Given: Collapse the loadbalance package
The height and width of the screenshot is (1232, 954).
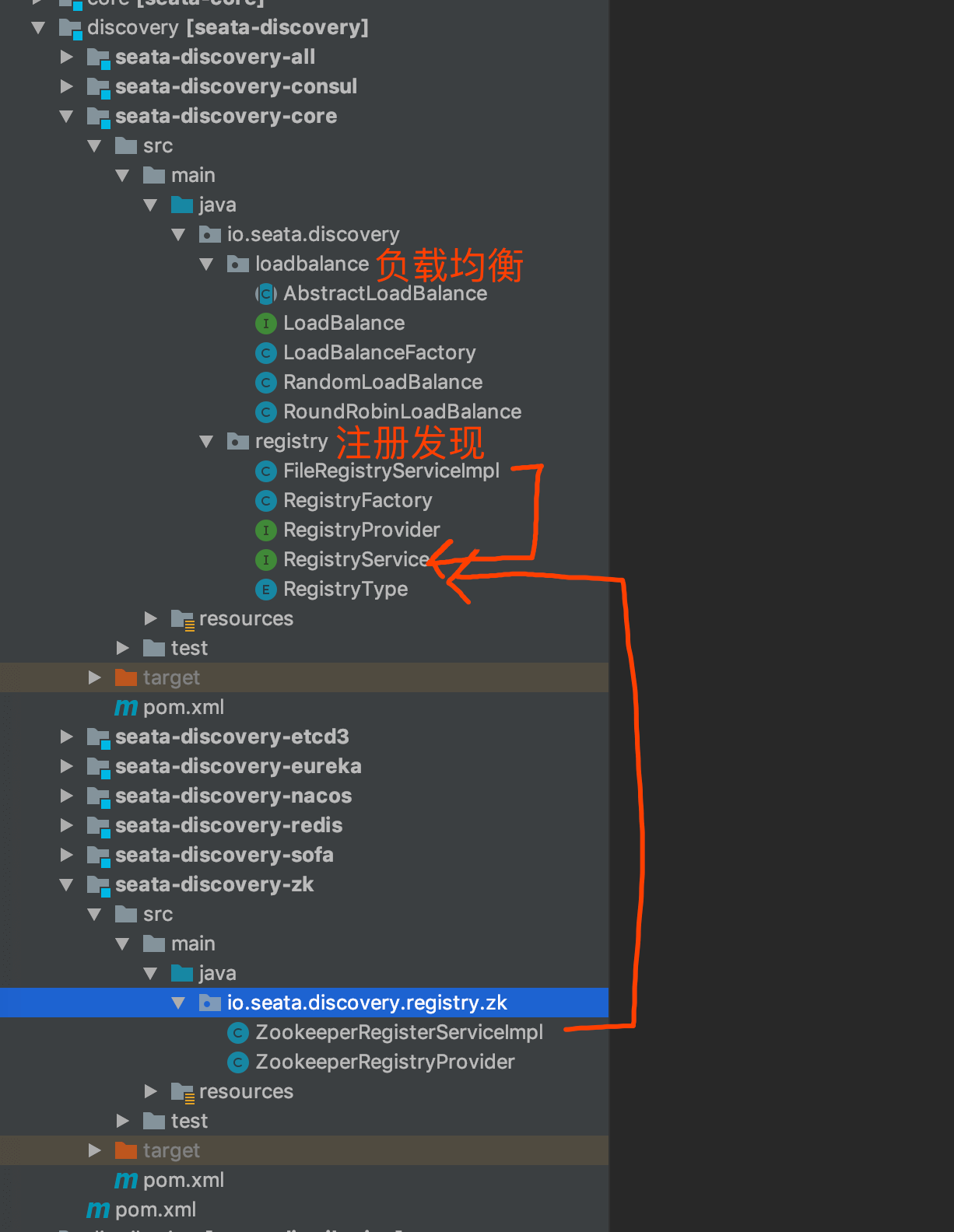Looking at the screenshot, I should pos(206,264).
